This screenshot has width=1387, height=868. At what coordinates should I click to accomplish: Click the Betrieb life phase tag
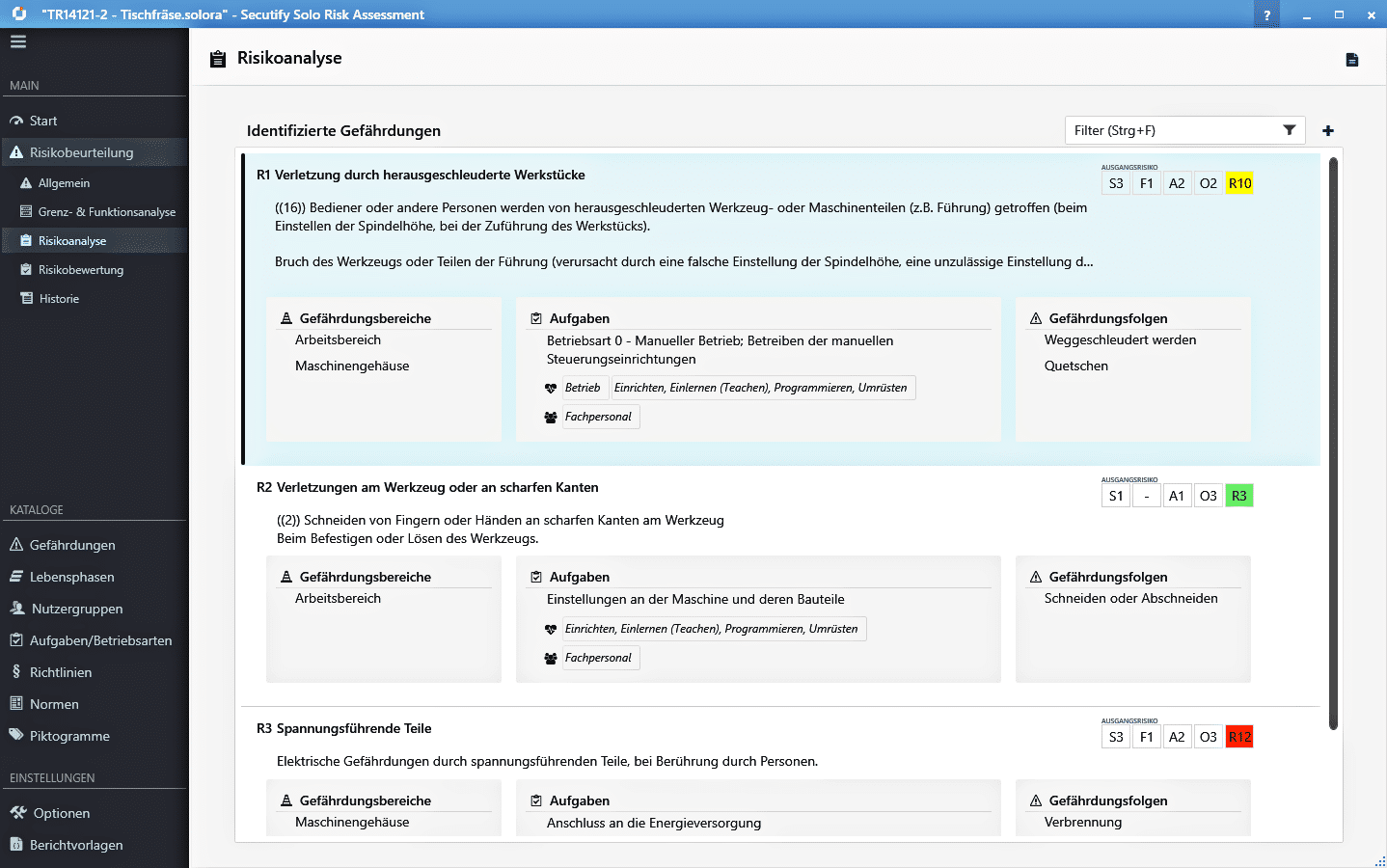tap(583, 388)
